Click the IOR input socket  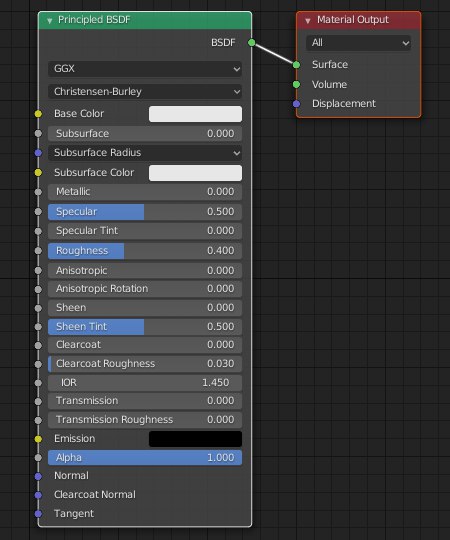point(38,383)
